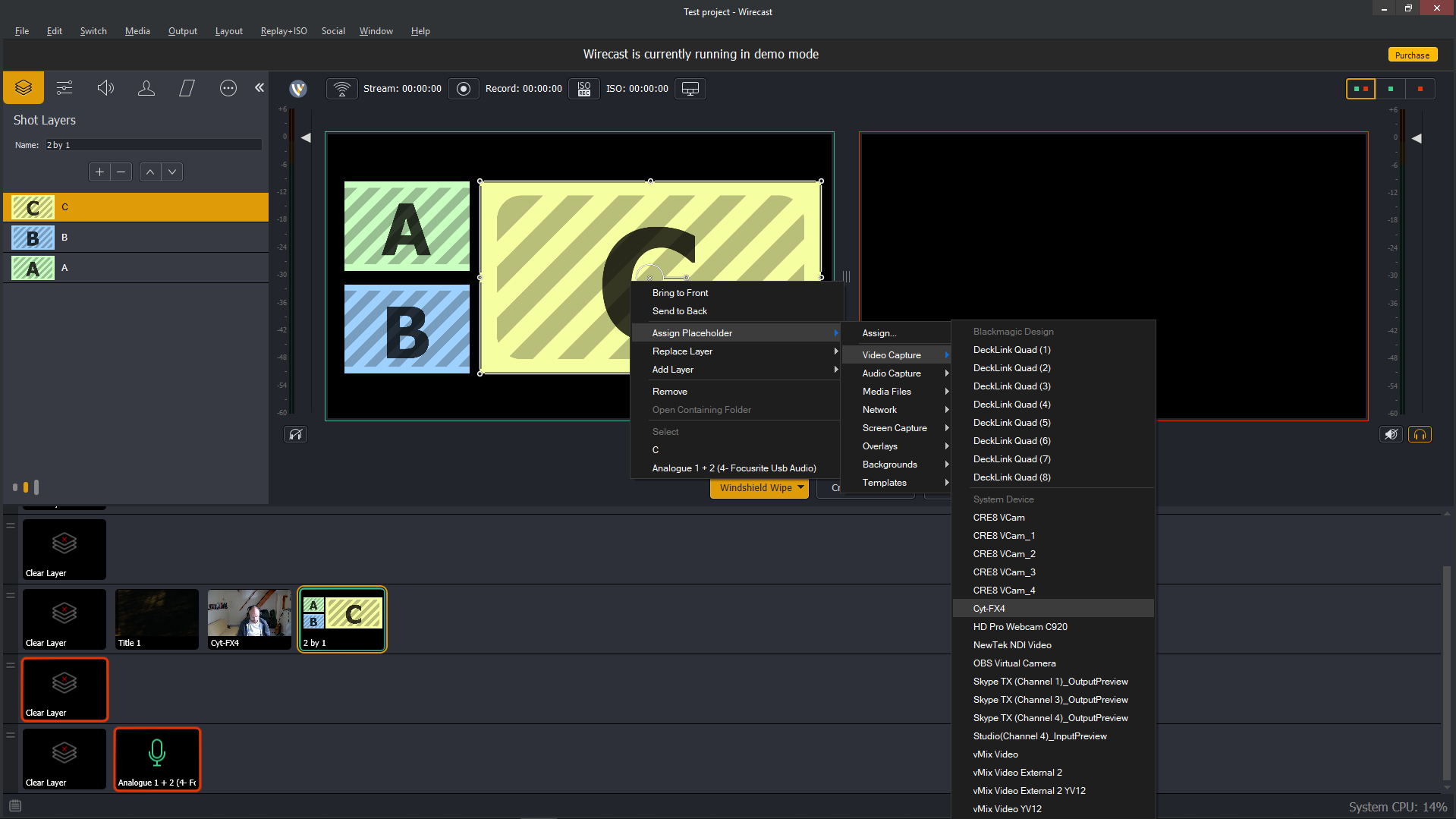Expand the Add Layer submenu

pos(736,370)
